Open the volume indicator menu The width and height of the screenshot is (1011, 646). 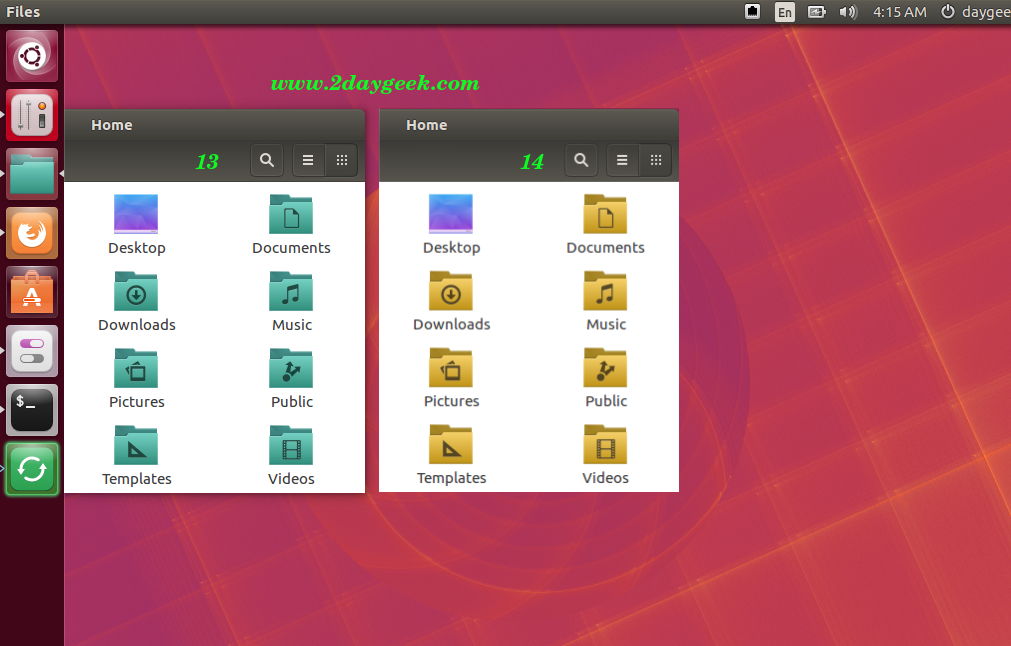click(x=848, y=12)
